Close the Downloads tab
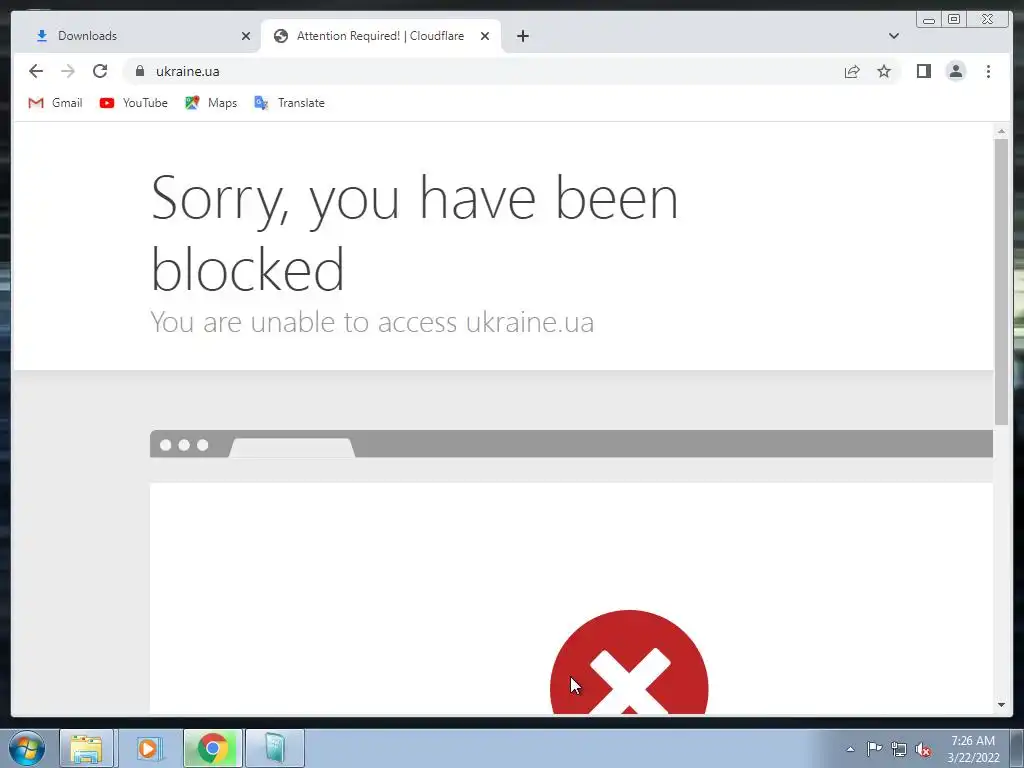The height and width of the screenshot is (768, 1024). [x=246, y=36]
